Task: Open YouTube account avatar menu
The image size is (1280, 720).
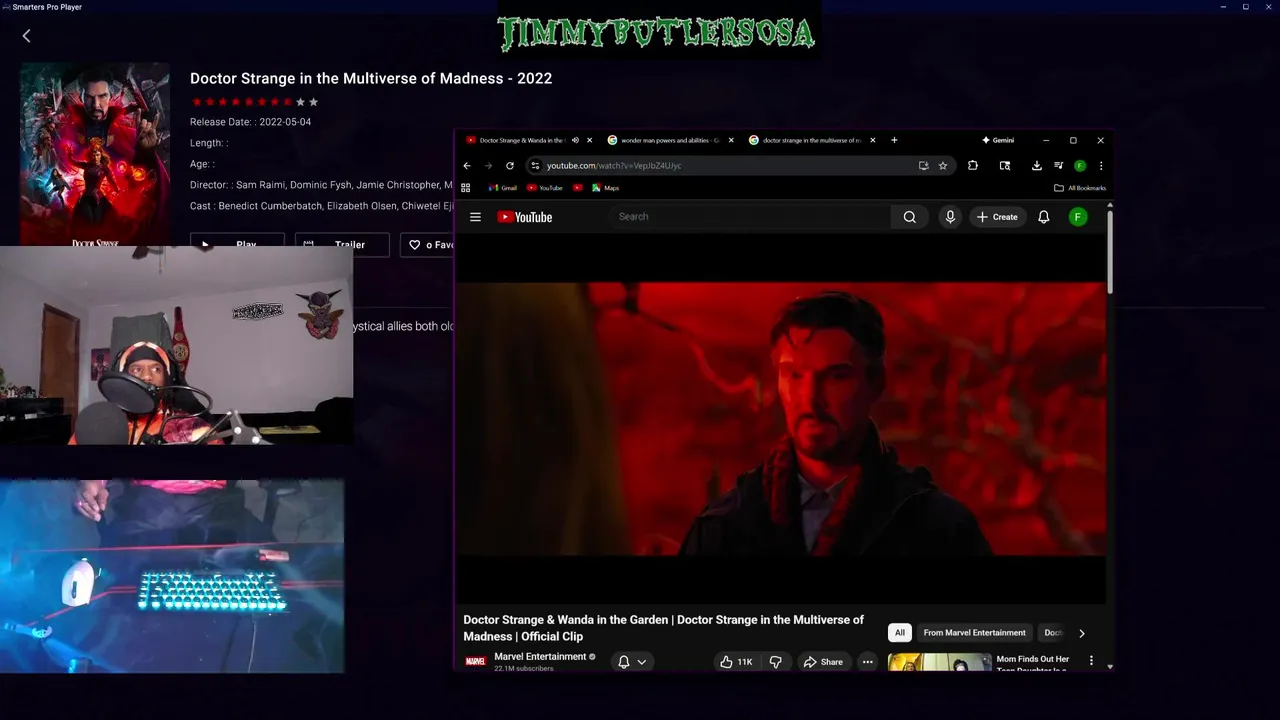Action: pyautogui.click(x=1078, y=217)
